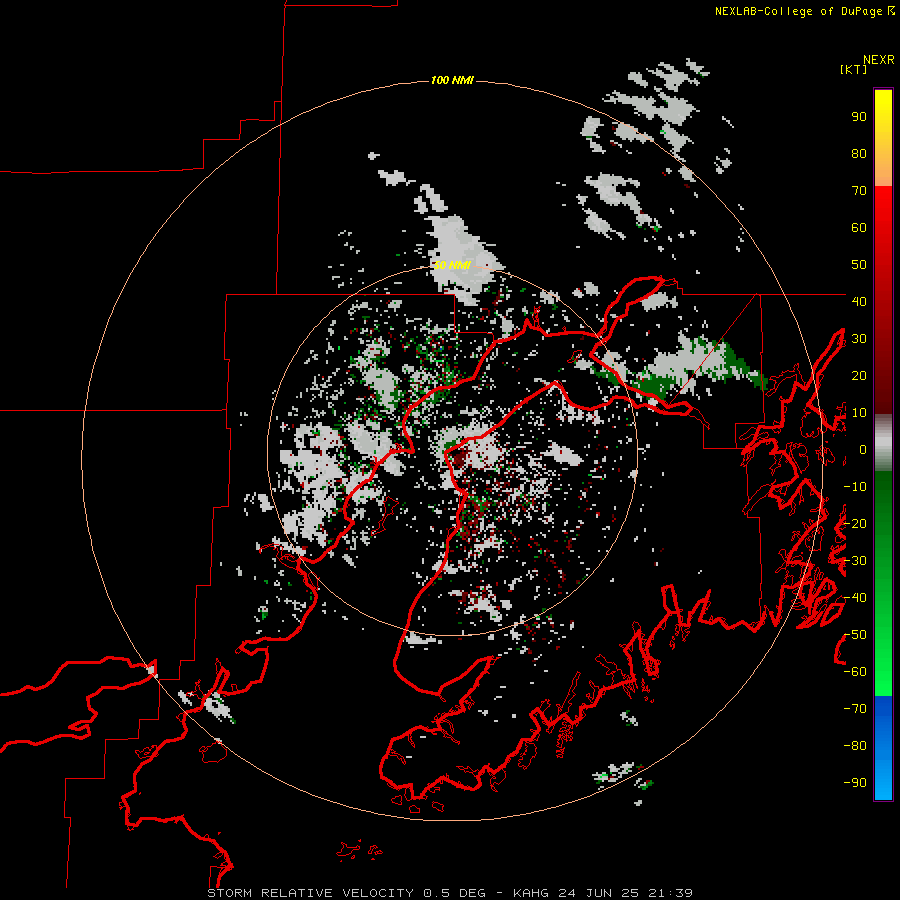Select the positive 40 scale value
The height and width of the screenshot is (900, 900).
coord(859,302)
